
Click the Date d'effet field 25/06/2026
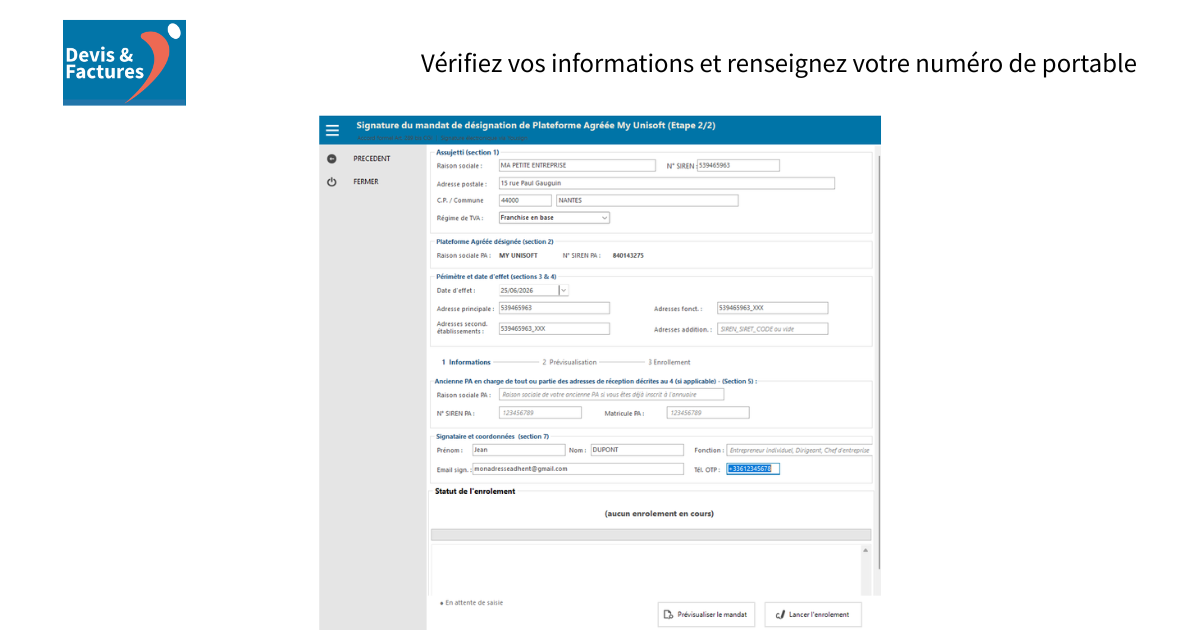pyautogui.click(x=528, y=290)
